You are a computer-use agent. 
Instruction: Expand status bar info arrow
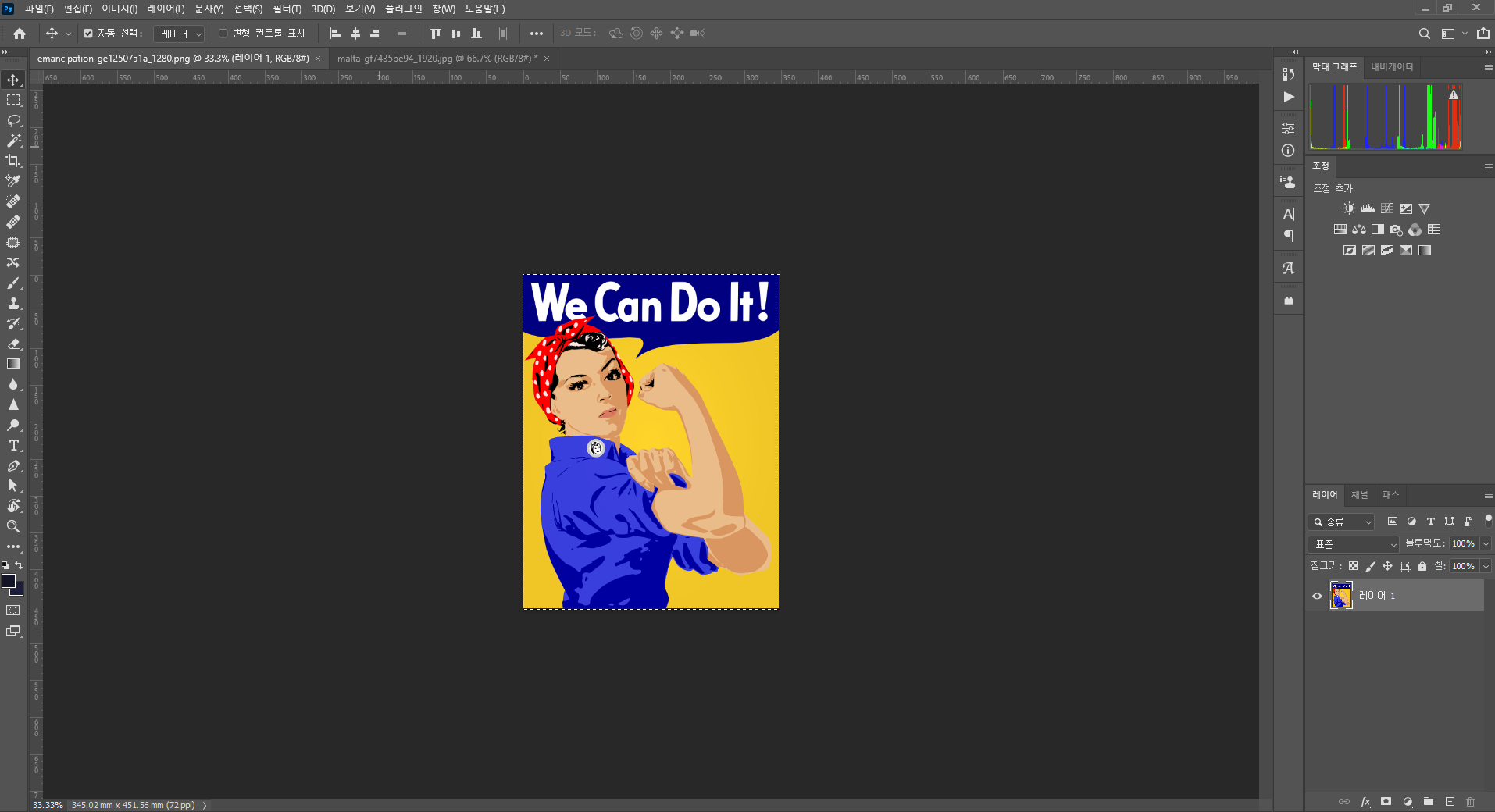tap(205, 805)
